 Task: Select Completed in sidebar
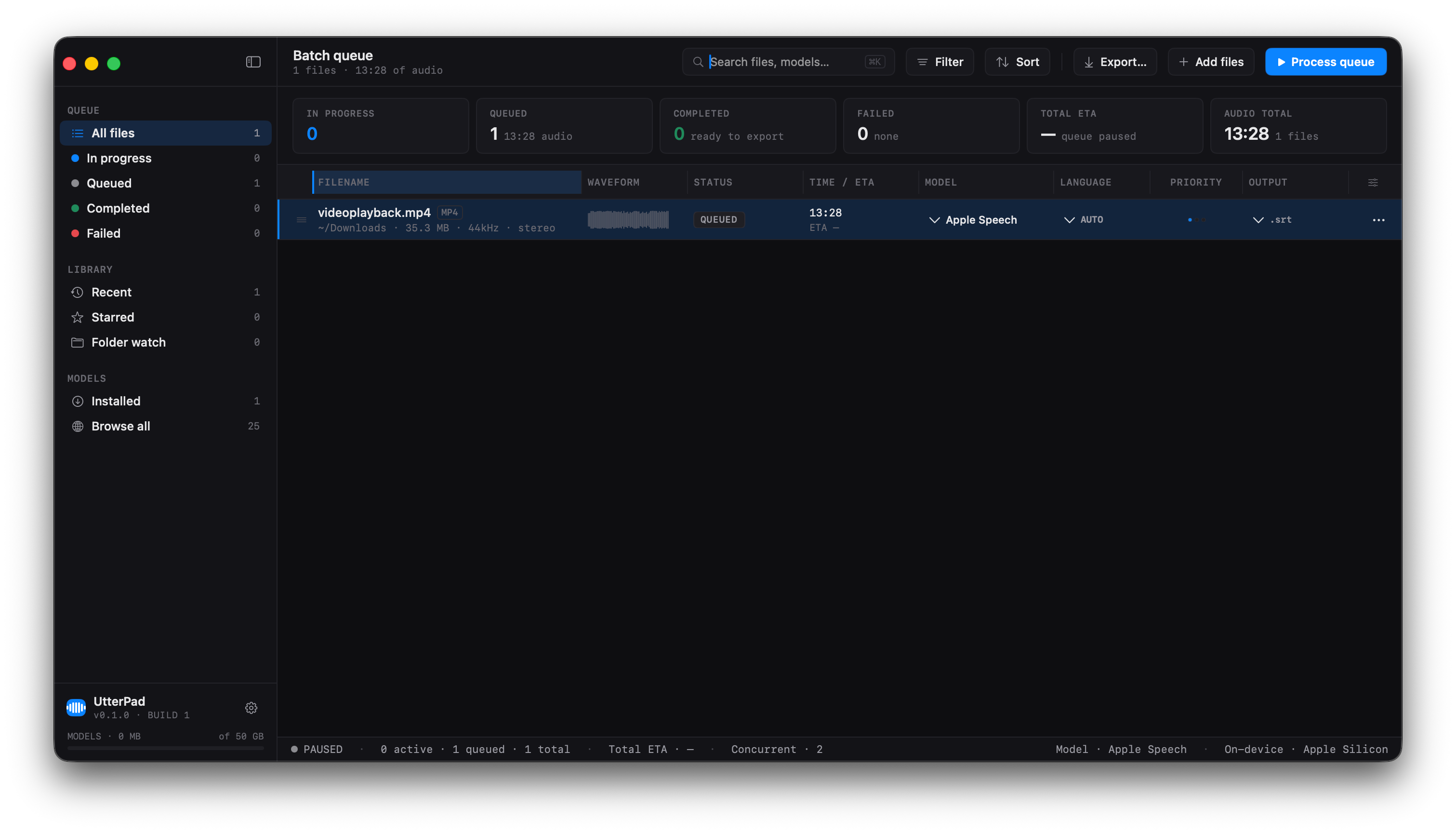pyautogui.click(x=165, y=208)
